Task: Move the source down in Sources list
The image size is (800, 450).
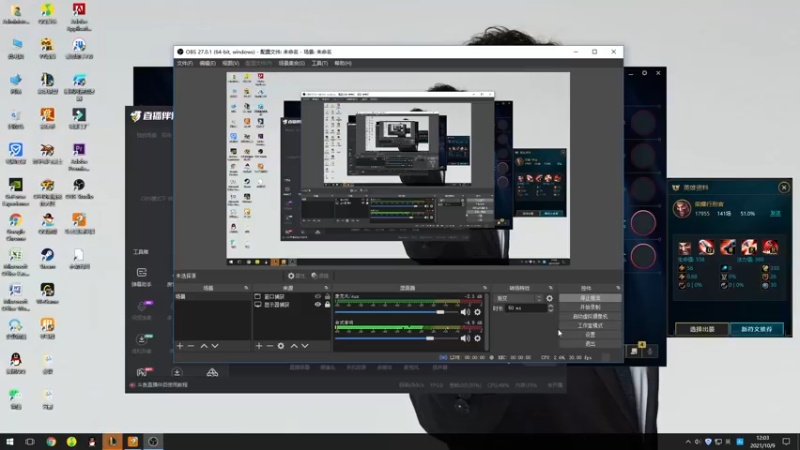Action: (x=305, y=346)
